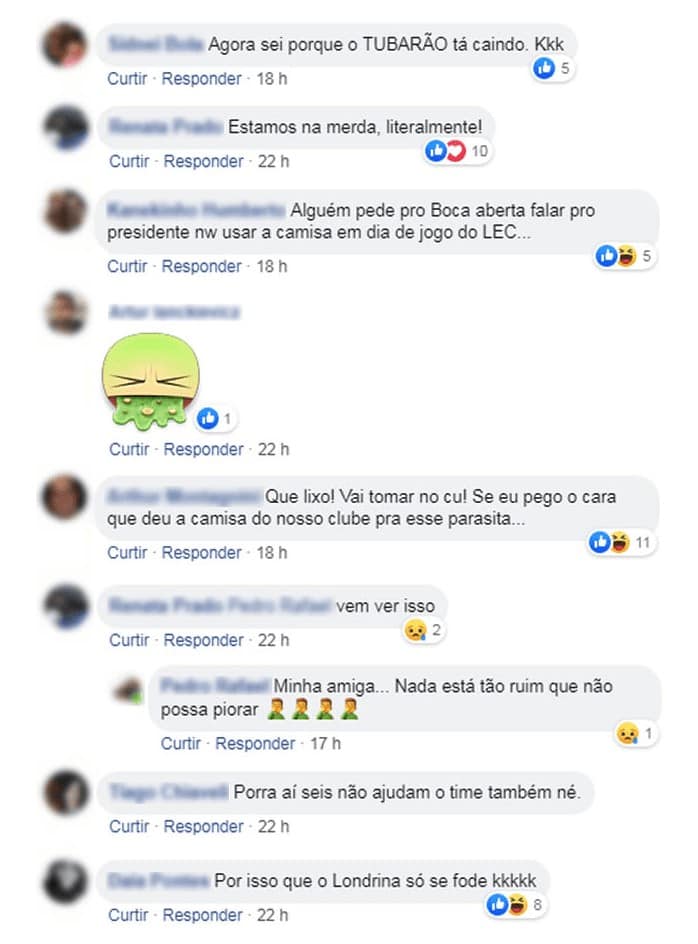Screen dimensions: 698x944
Task: Open reactions on the 'Que lixo' comment
Action: [x=621, y=542]
